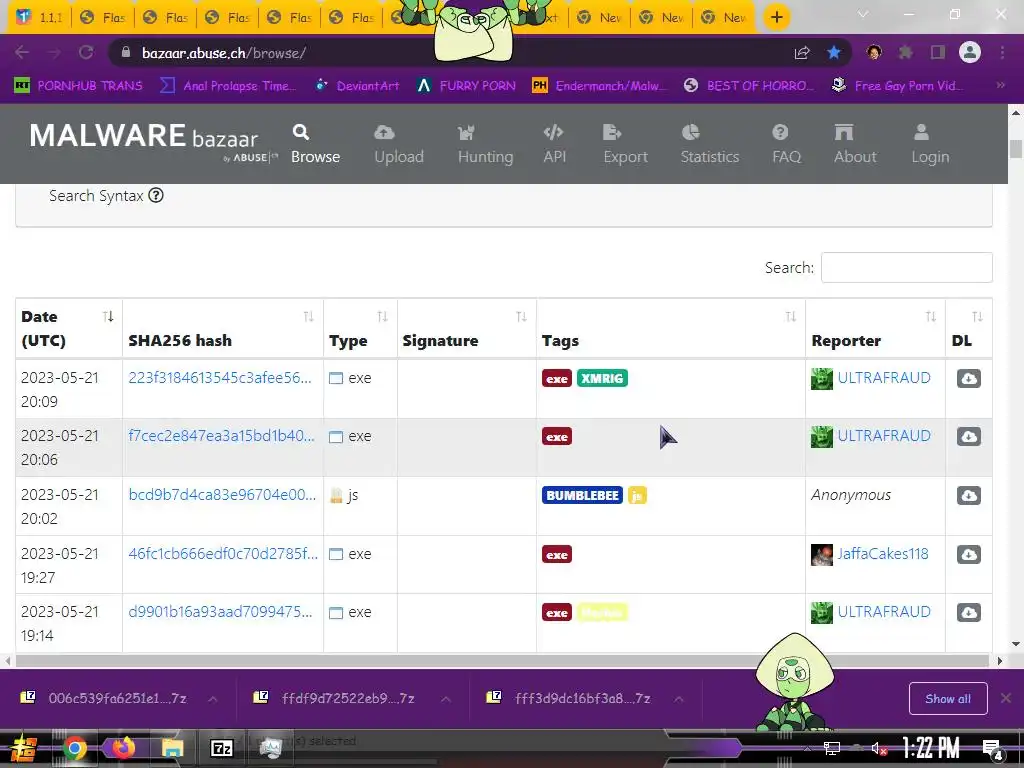Open hash bcd9b7d4ca83e96704e00 sample

pyautogui.click(x=222, y=494)
